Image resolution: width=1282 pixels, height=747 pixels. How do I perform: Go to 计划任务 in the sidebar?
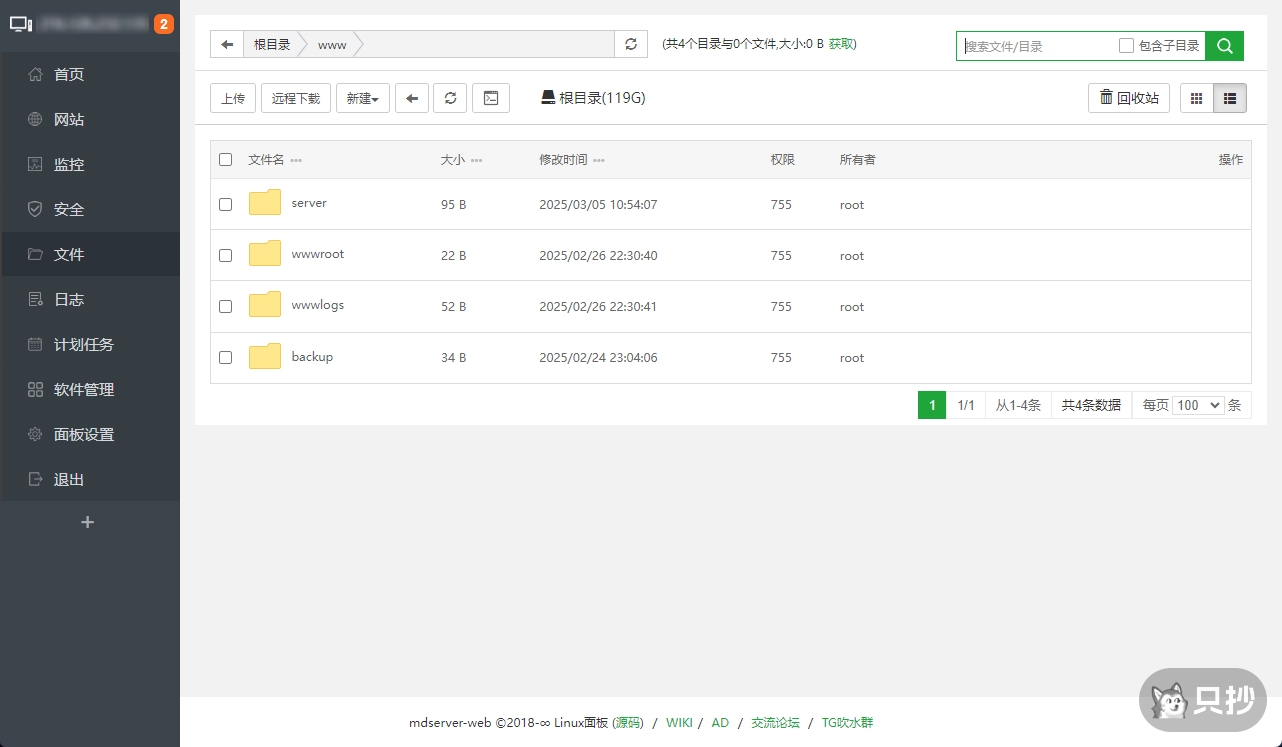[84, 344]
